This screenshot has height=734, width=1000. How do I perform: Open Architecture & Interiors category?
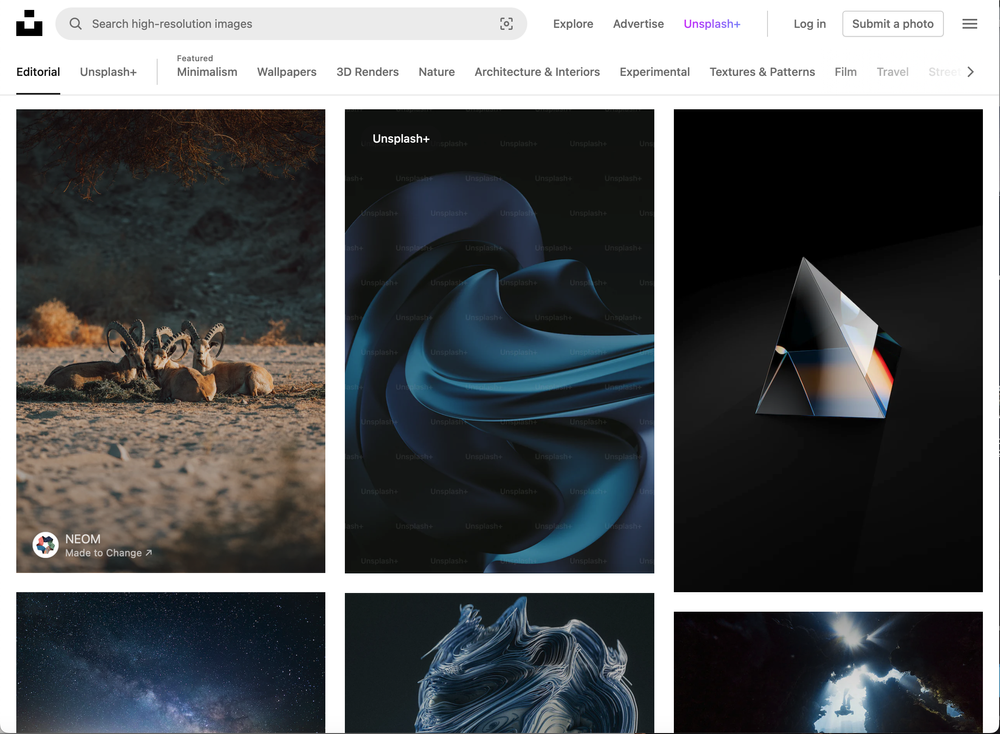(537, 72)
